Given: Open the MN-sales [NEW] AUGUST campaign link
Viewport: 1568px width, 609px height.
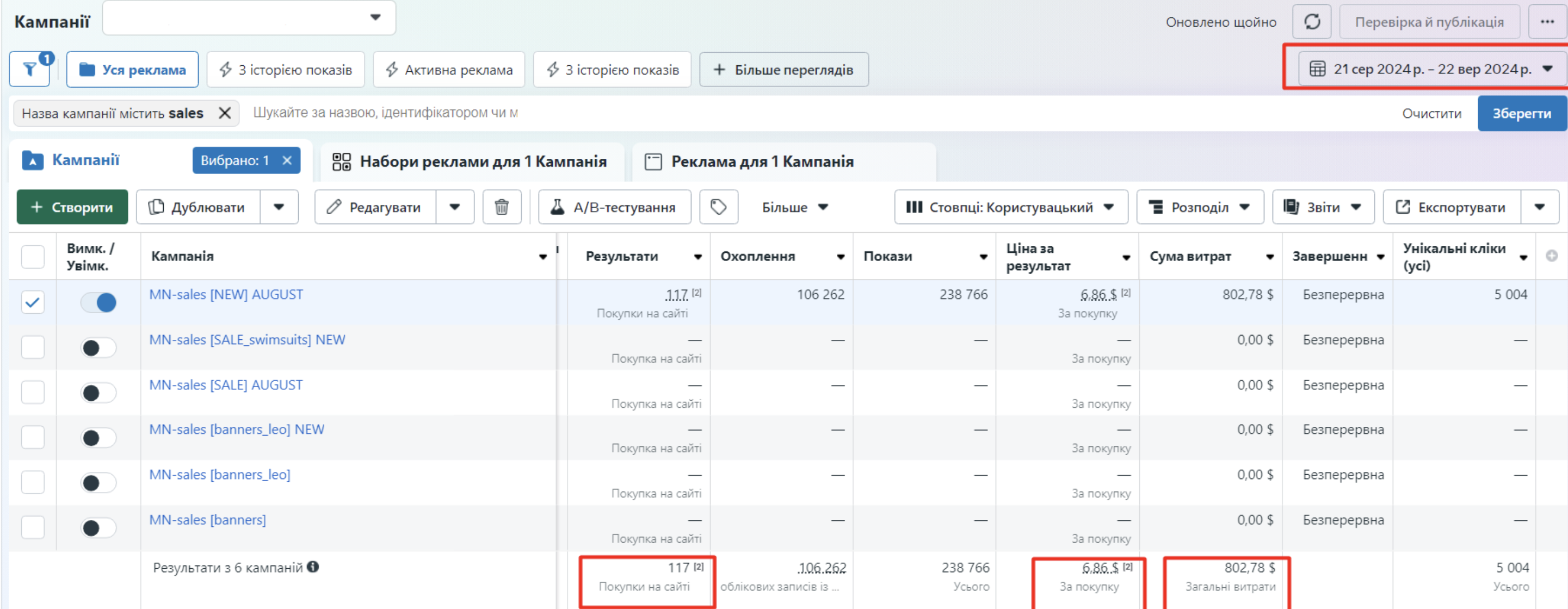Looking at the screenshot, I should point(226,295).
